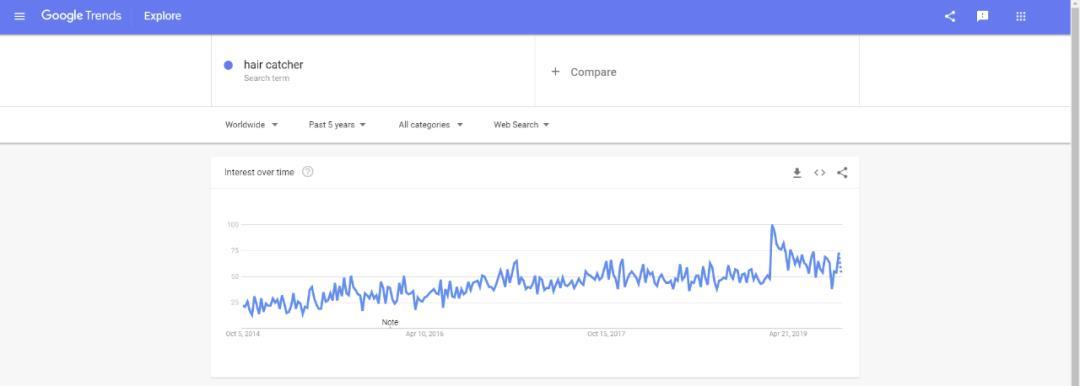The width and height of the screenshot is (1080, 386).
Task: Open the Web Search type dropdown
Action: click(x=521, y=125)
